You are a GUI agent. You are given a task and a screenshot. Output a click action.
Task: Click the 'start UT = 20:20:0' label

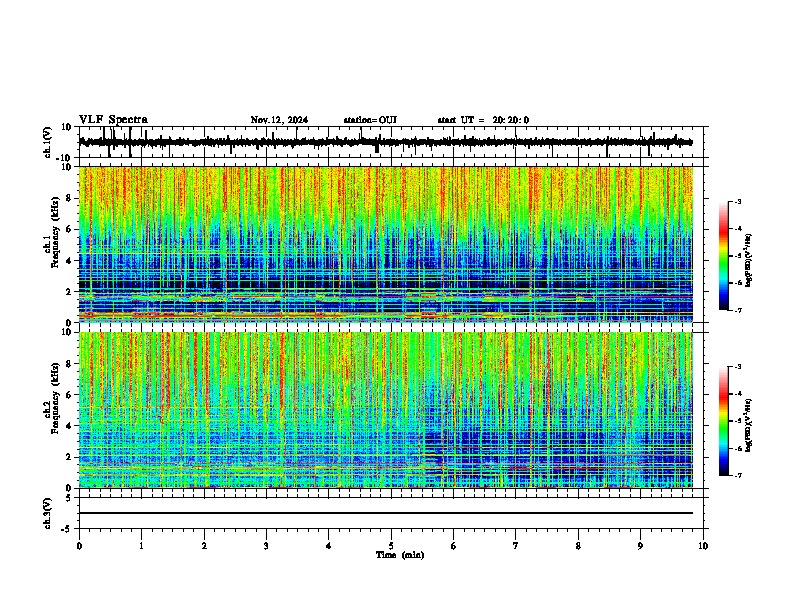pyautogui.click(x=483, y=120)
